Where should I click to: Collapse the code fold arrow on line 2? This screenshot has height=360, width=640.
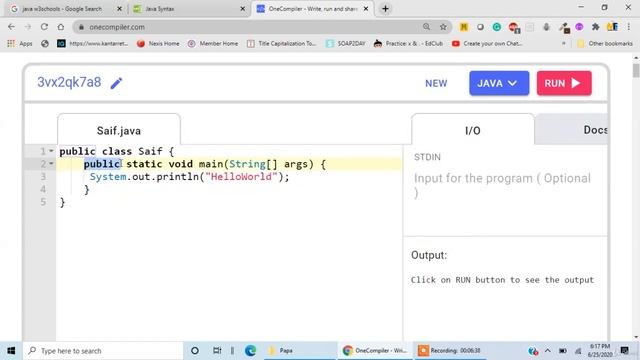tap(51, 164)
